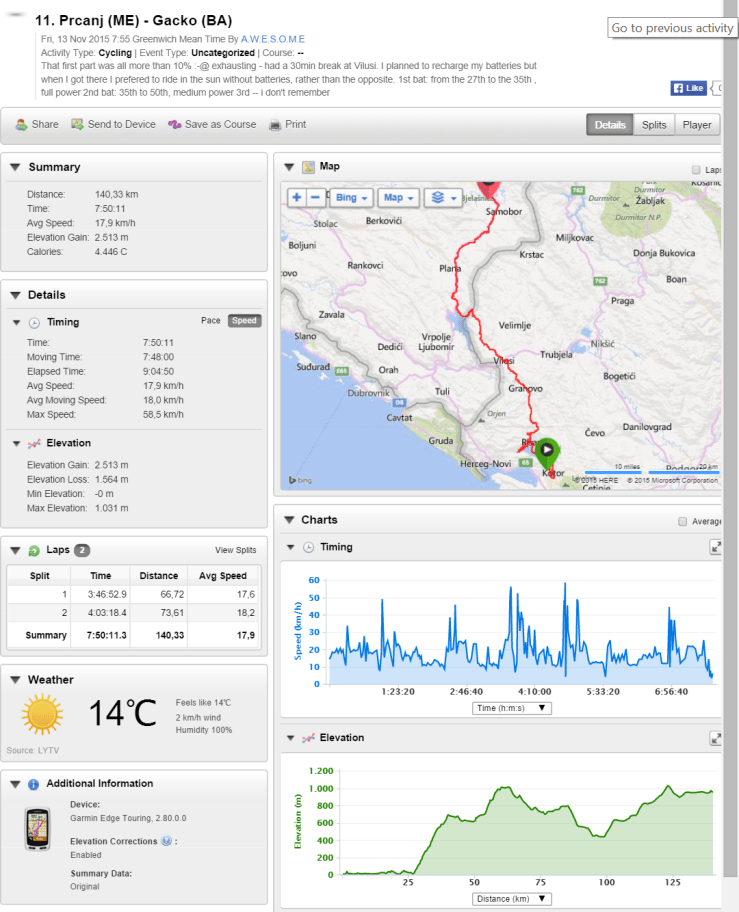Expand the Timing chart to full size
Viewport: 739px width, 912px height.
[x=716, y=547]
